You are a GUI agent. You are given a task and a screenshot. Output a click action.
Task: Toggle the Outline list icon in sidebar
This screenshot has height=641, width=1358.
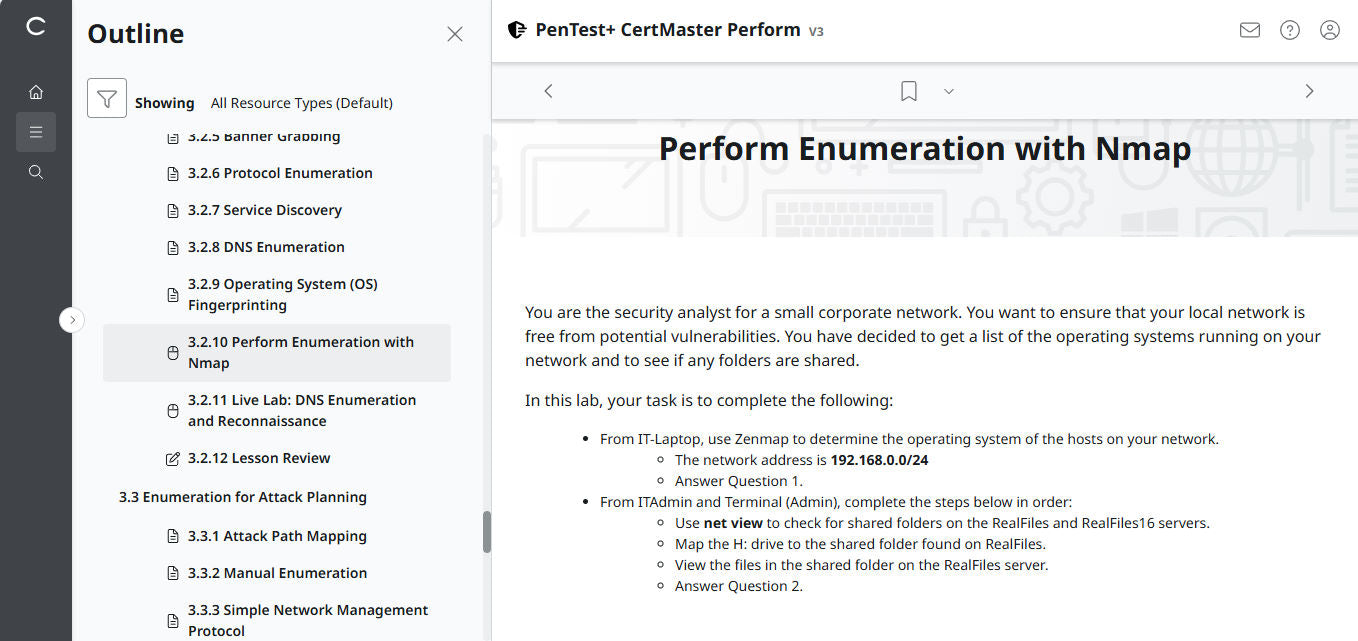pyautogui.click(x=36, y=132)
